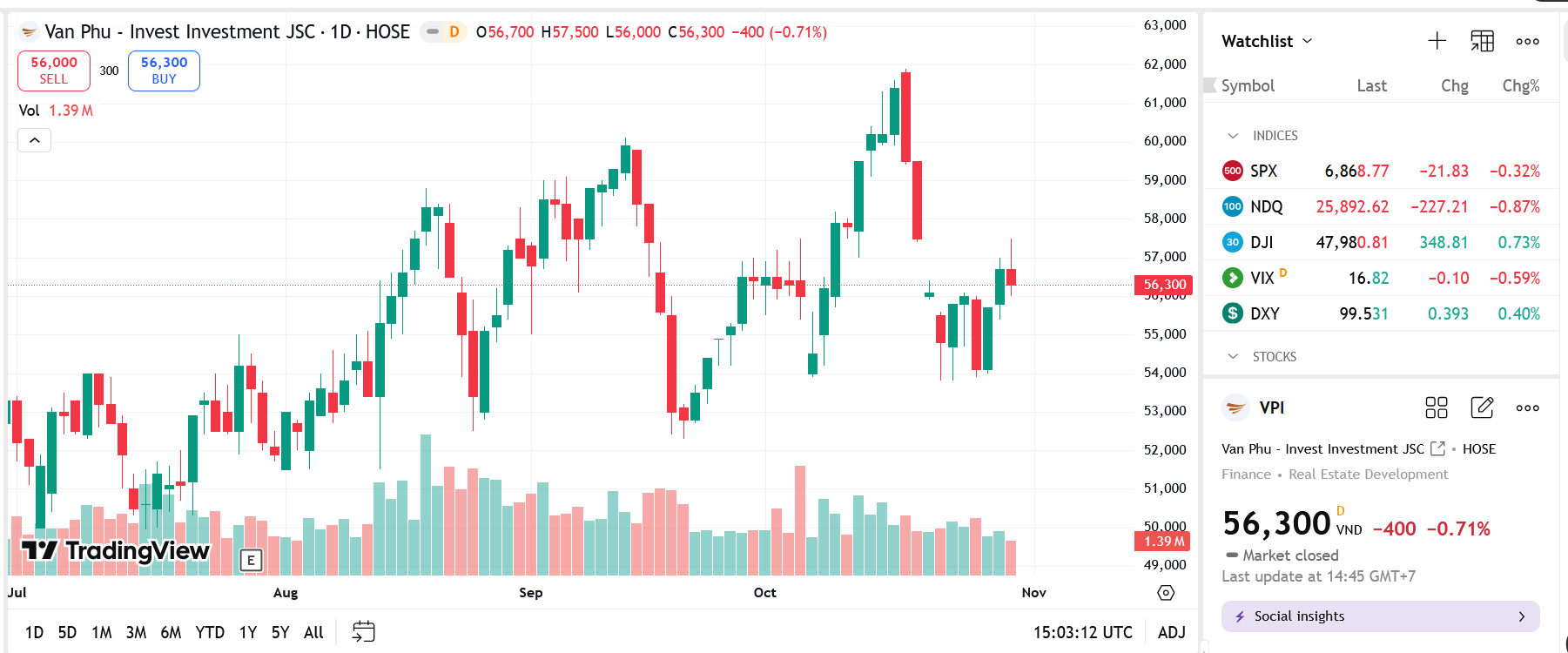This screenshot has width=1568, height=653.
Task: Open the VPI details more options menu
Action: point(1527,407)
